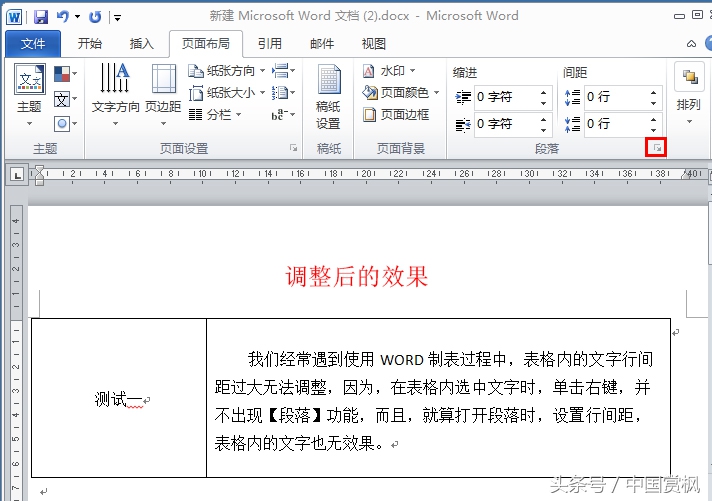Image resolution: width=712 pixels, height=501 pixels.
Task: Click the line numbers icon
Action: pyautogui.click(x=283, y=93)
